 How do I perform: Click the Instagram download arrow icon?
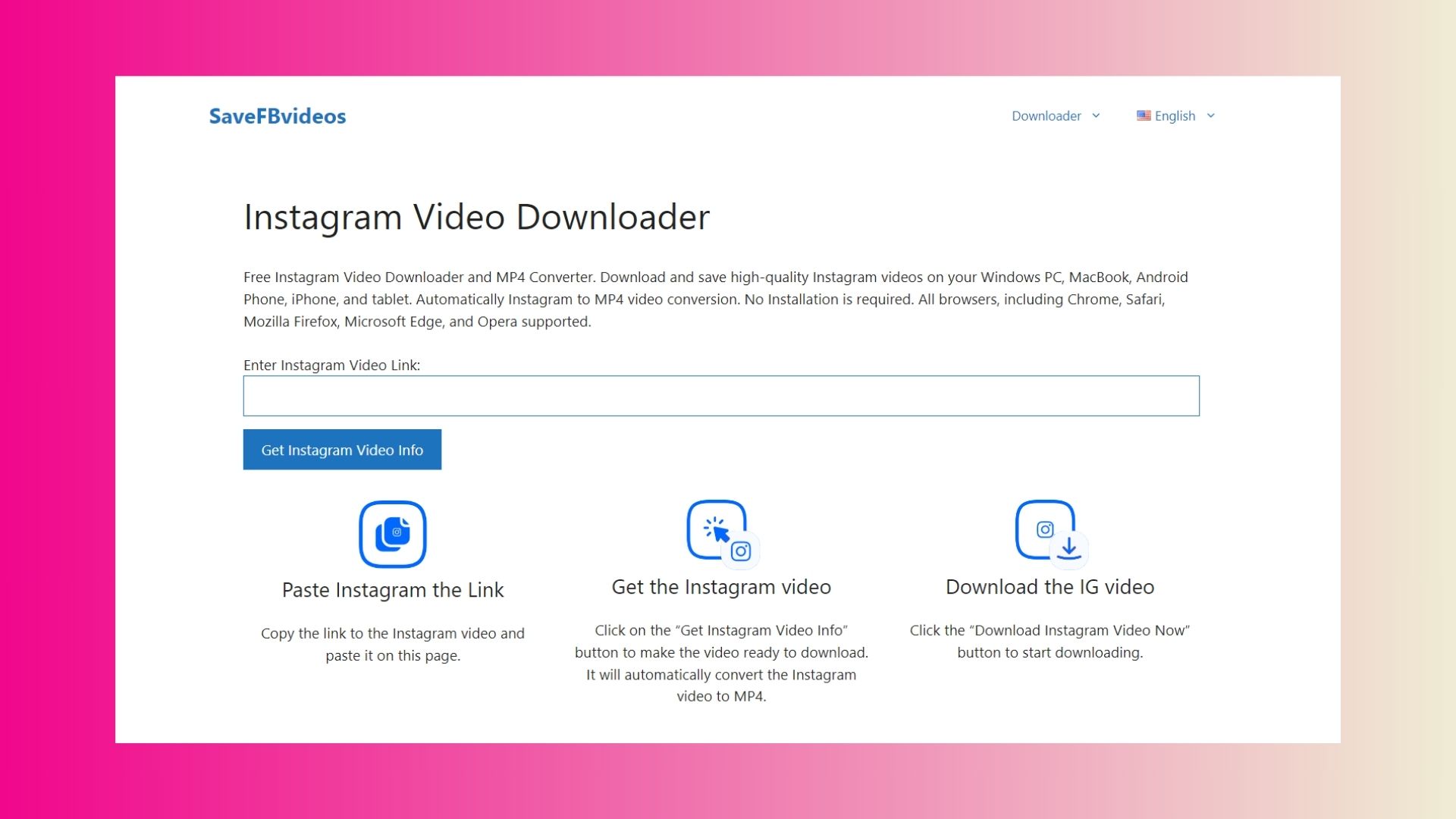pos(1052,533)
